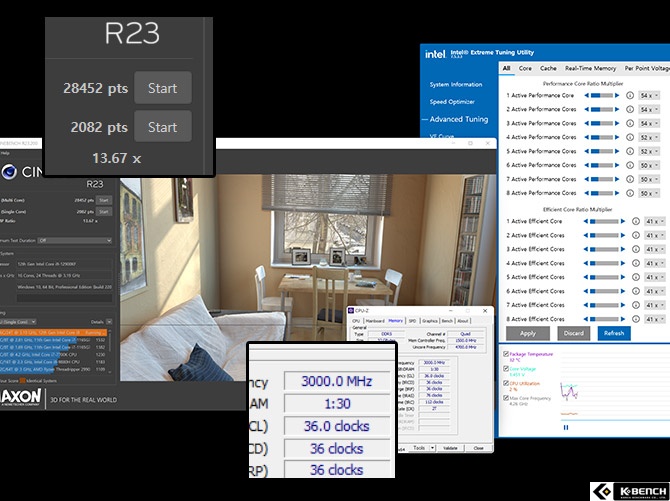Open info for 5 Active Efficient Cores

click(636, 277)
